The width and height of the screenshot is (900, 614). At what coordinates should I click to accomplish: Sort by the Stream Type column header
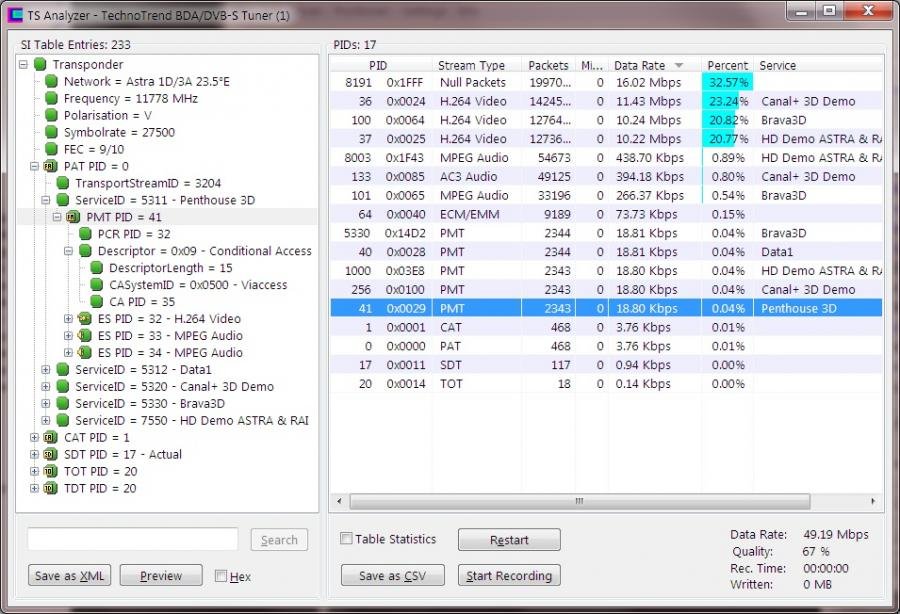471,65
